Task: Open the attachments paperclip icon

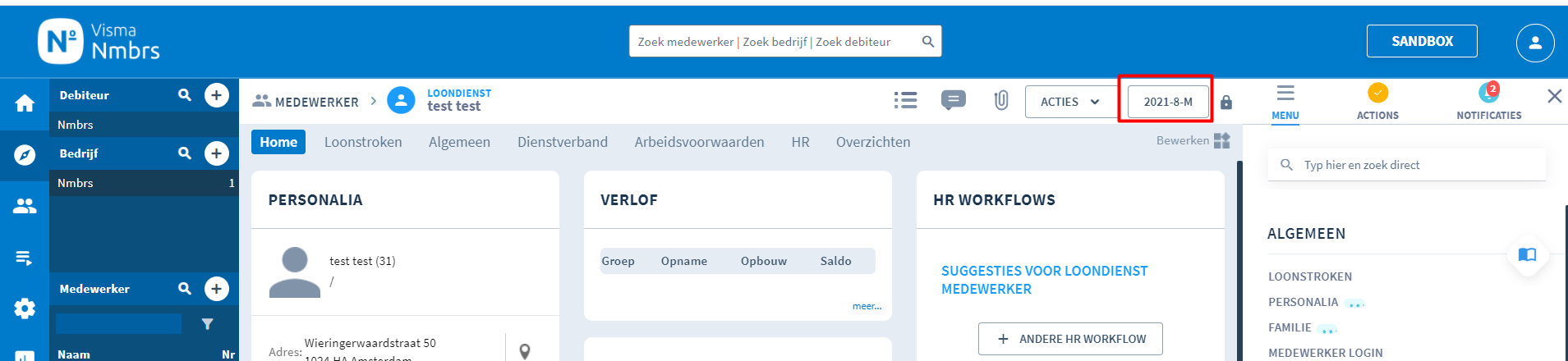Action: 1001,100
